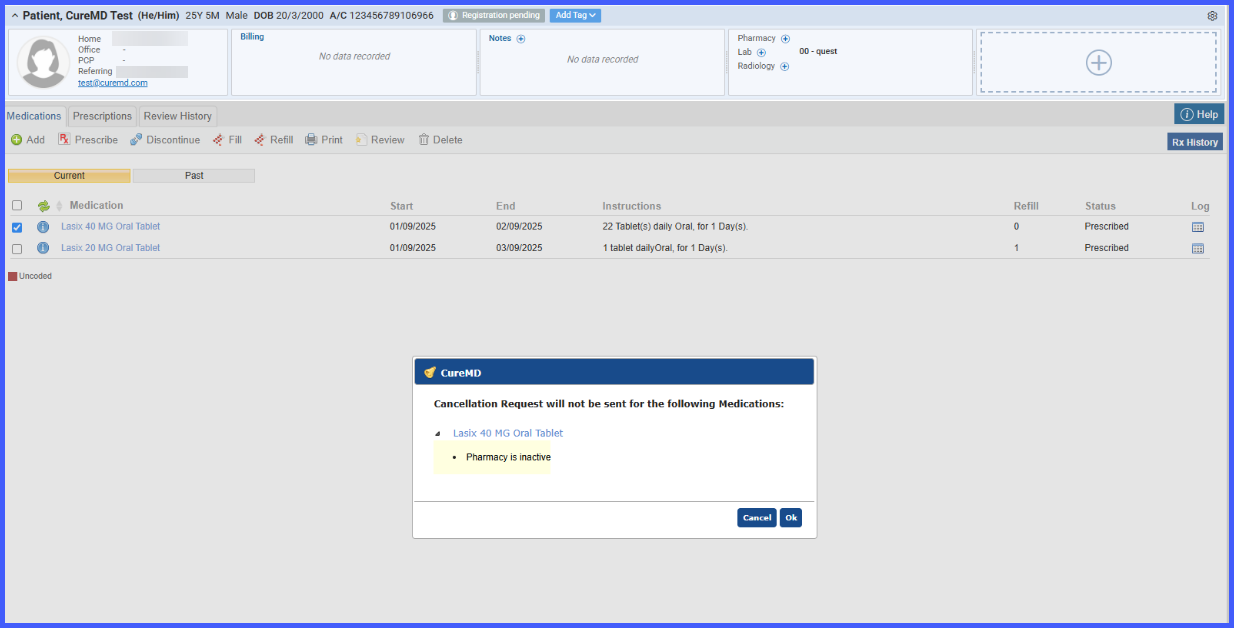Collapse the patient header chevron
Image resolution: width=1234 pixels, height=628 pixels.
click(15, 16)
